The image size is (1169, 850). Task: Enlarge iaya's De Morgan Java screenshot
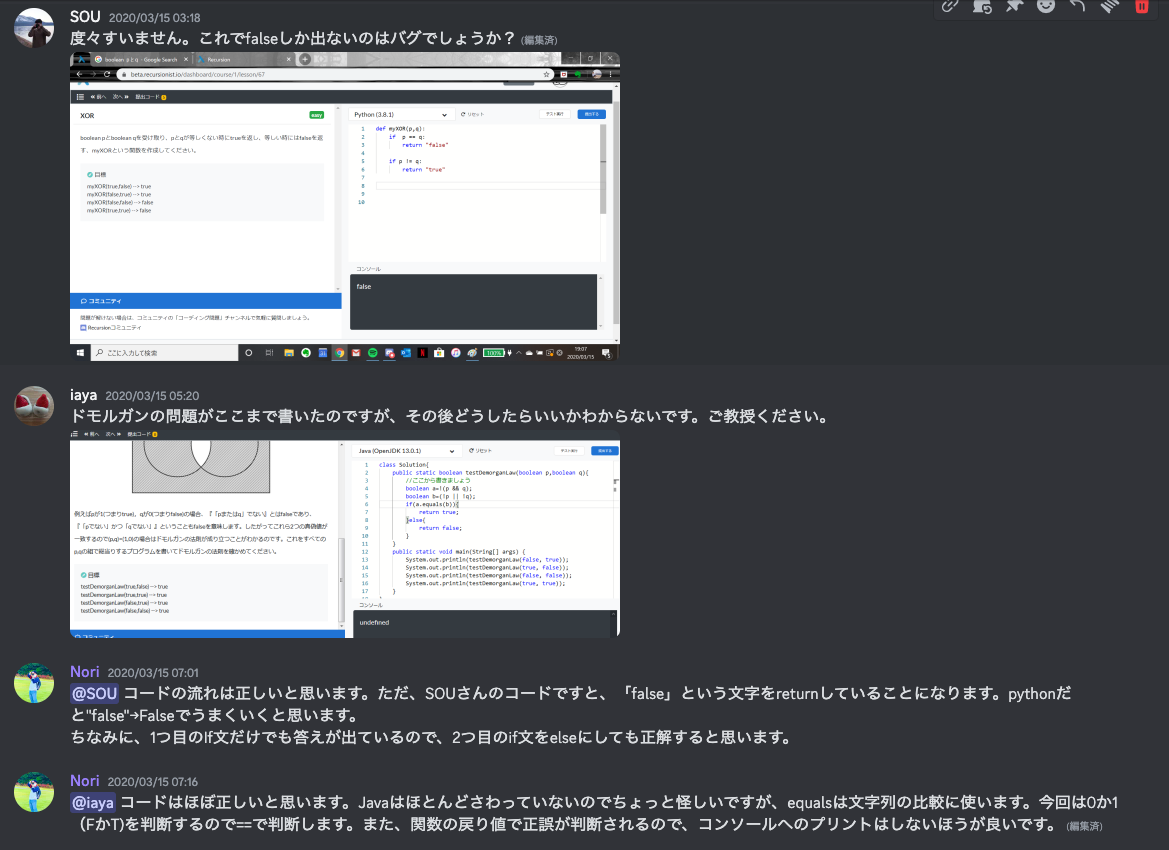click(x=345, y=538)
